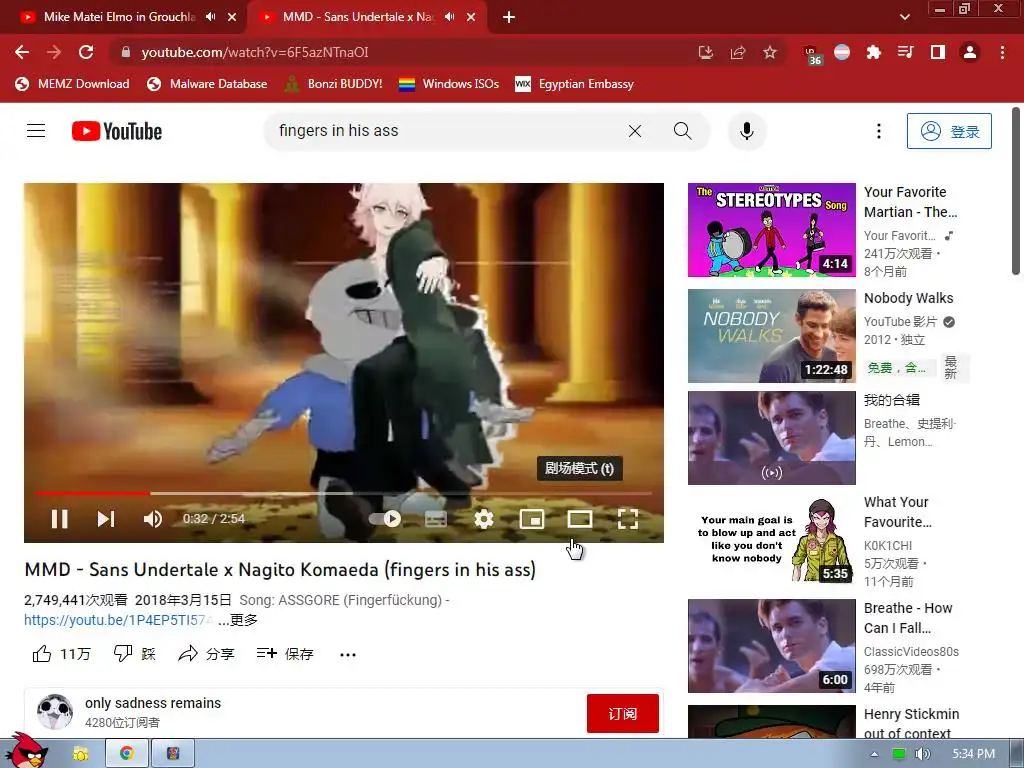Open YouTube settings three-dot menu
This screenshot has width=1024, height=768.
click(878, 131)
